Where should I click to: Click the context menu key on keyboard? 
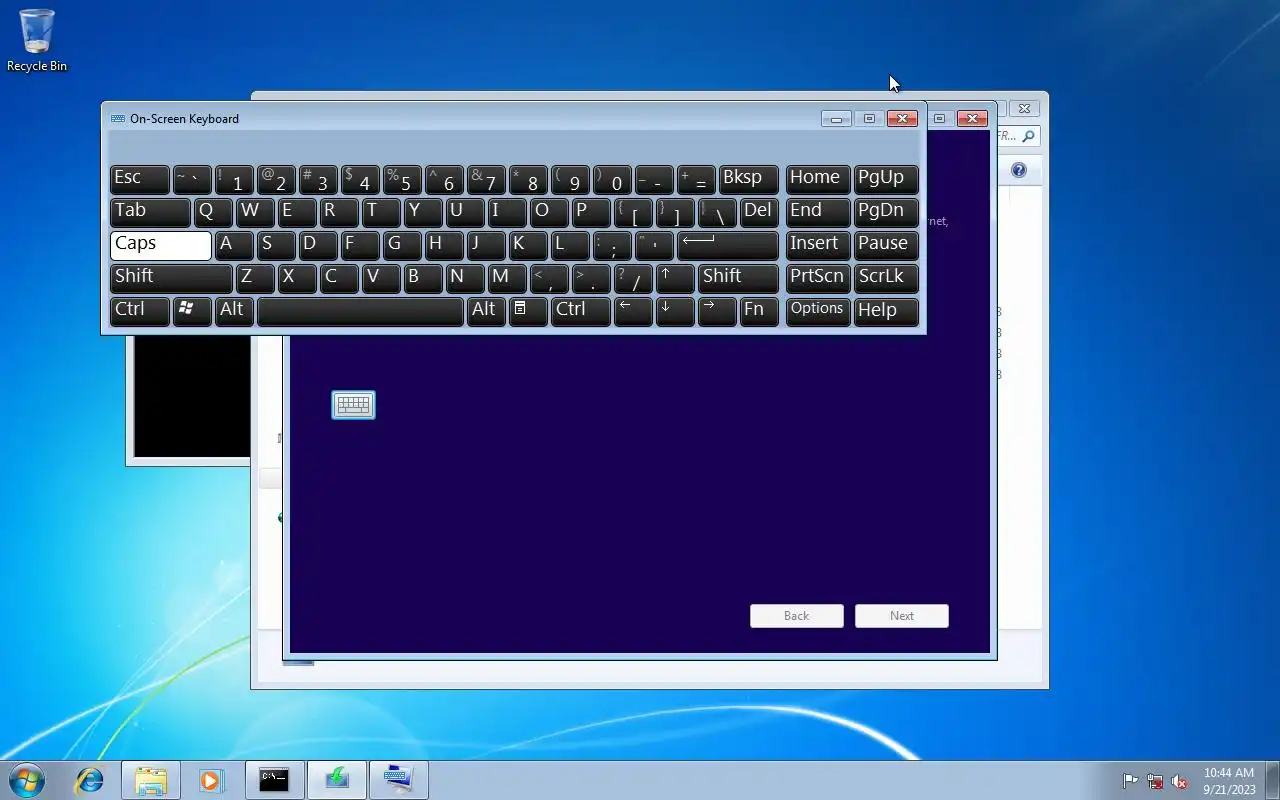tap(528, 311)
